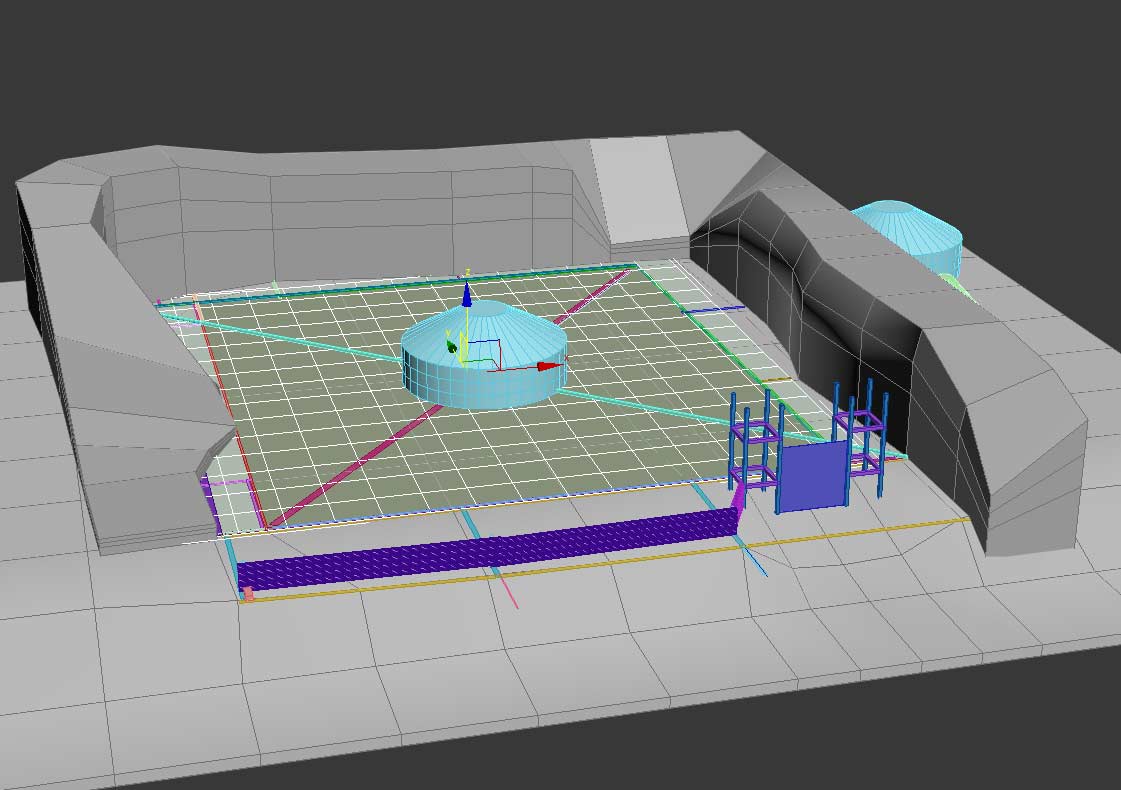Select the long purple textured fence strip
The height and width of the screenshot is (790, 1121).
tap(480, 551)
